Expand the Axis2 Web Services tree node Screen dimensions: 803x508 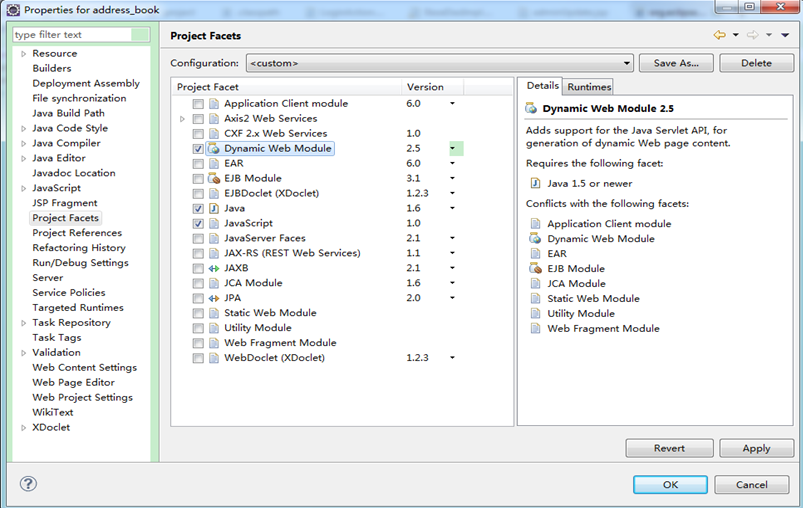(x=182, y=119)
